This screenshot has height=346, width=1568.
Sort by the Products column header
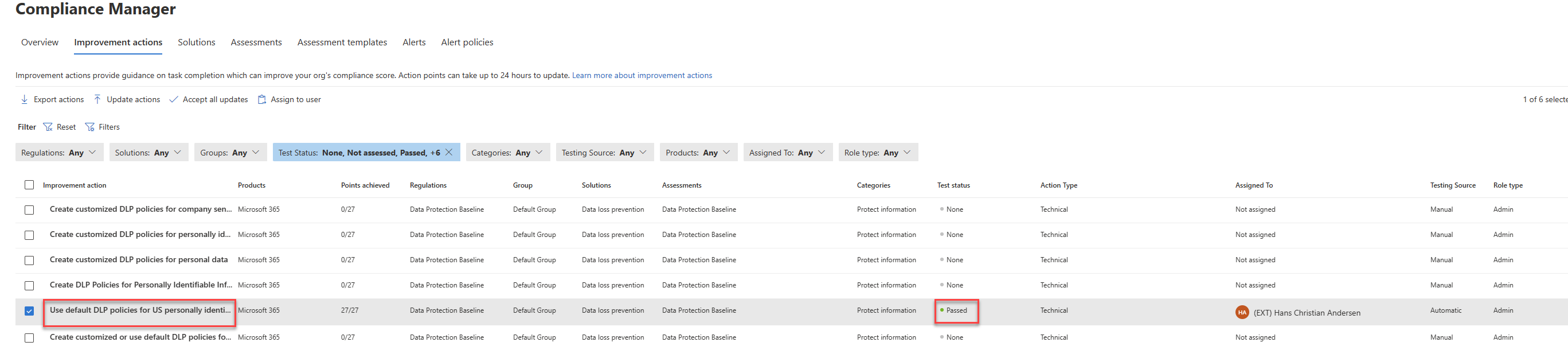click(251, 185)
